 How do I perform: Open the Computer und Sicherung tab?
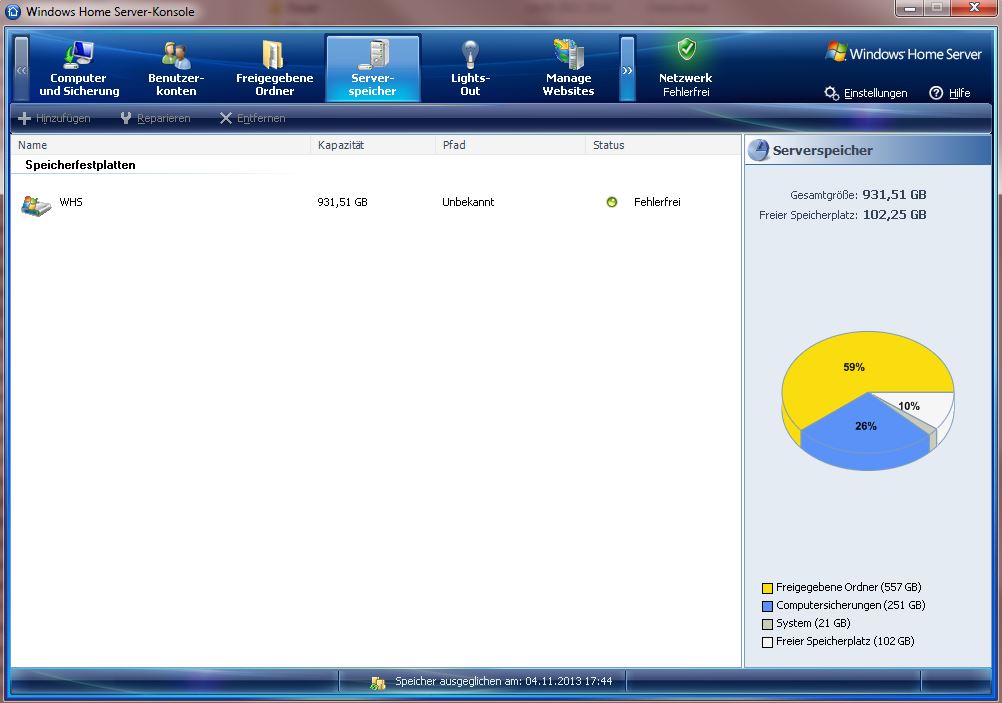pos(79,68)
